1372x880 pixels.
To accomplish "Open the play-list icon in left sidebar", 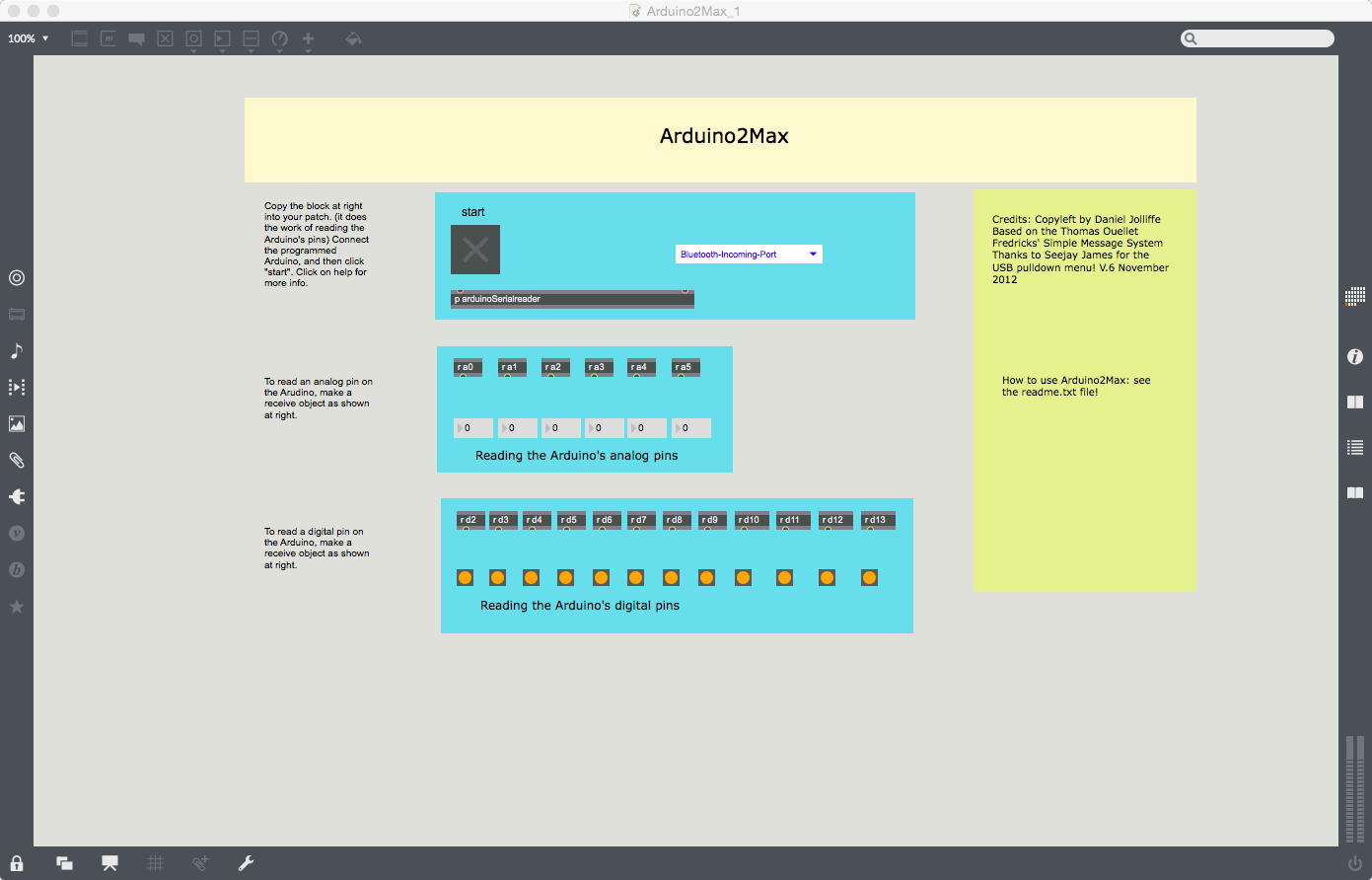I will (x=17, y=387).
